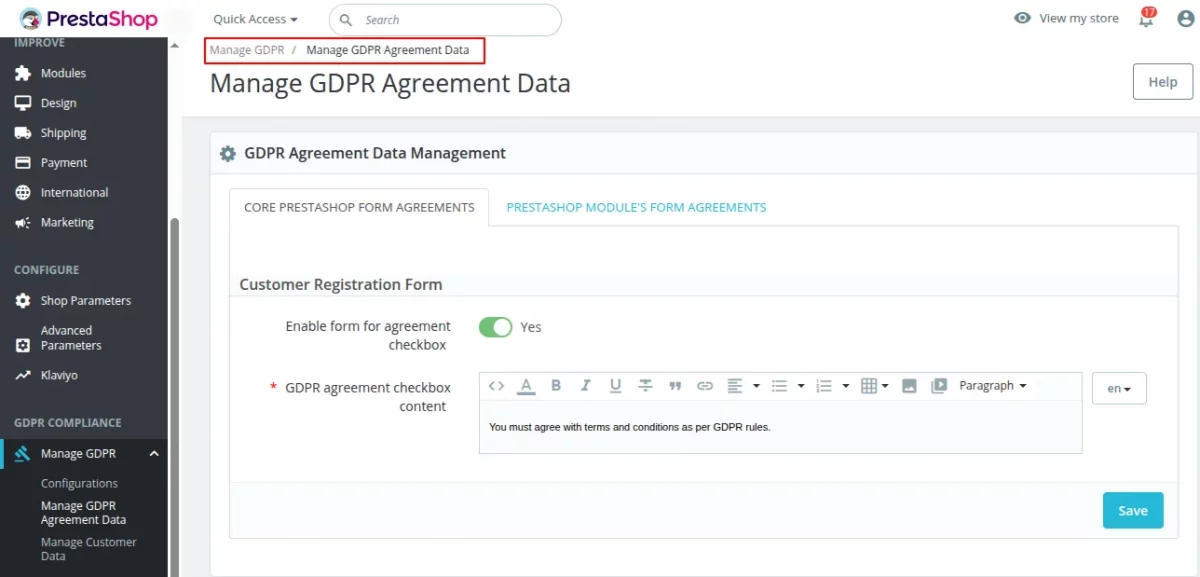Insert a blockquote using the quote icon
The width and height of the screenshot is (1200, 577).
point(675,385)
